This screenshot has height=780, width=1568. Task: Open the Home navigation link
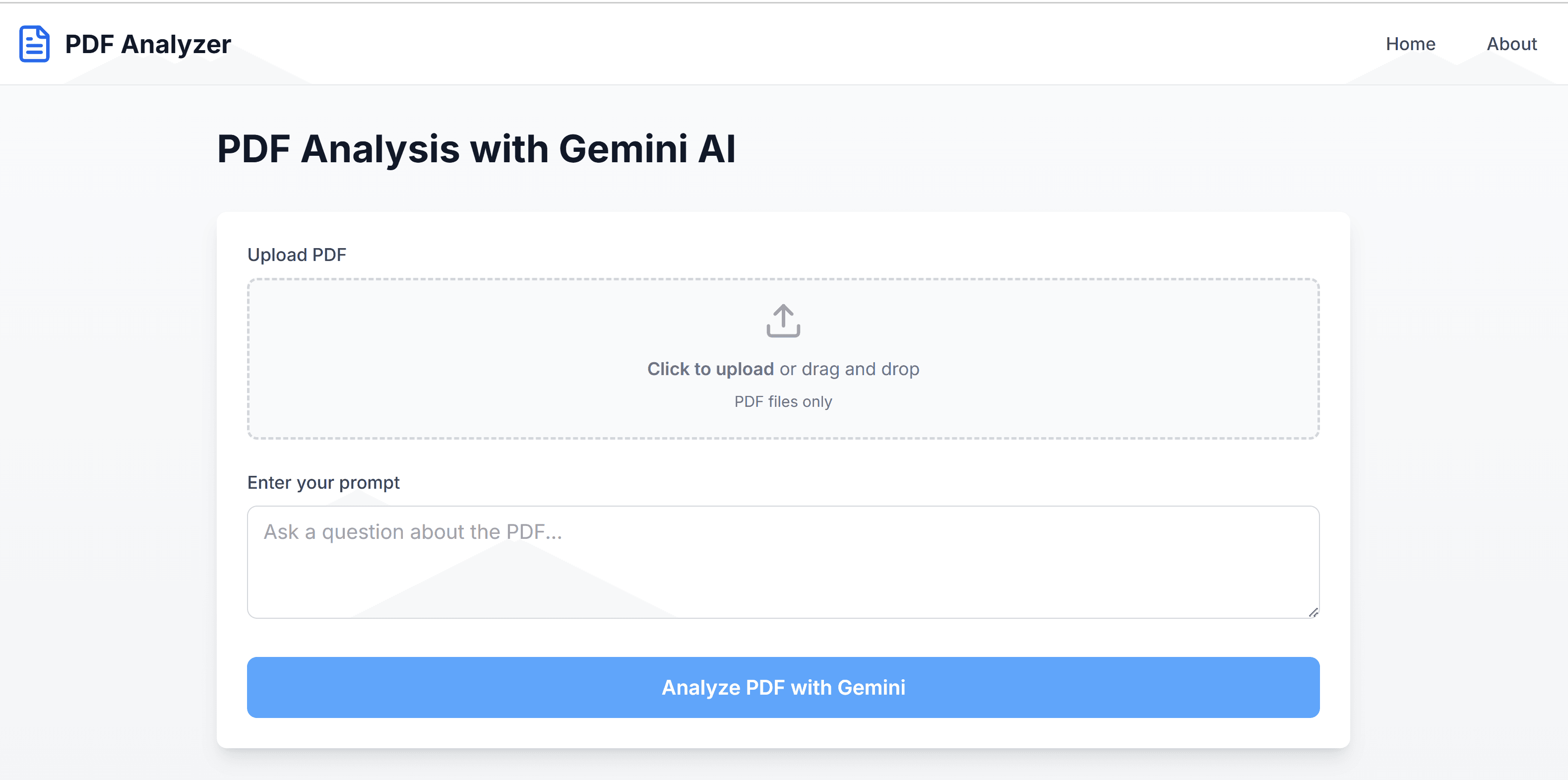pos(1410,44)
